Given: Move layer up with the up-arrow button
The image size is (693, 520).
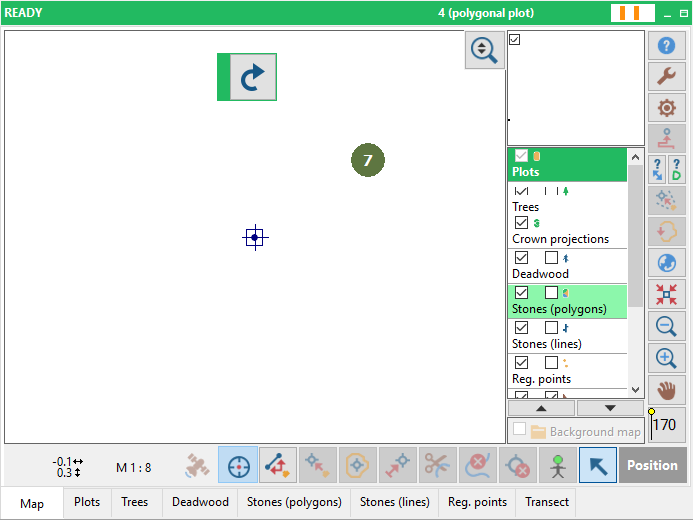Looking at the screenshot, I should click(x=541, y=408).
